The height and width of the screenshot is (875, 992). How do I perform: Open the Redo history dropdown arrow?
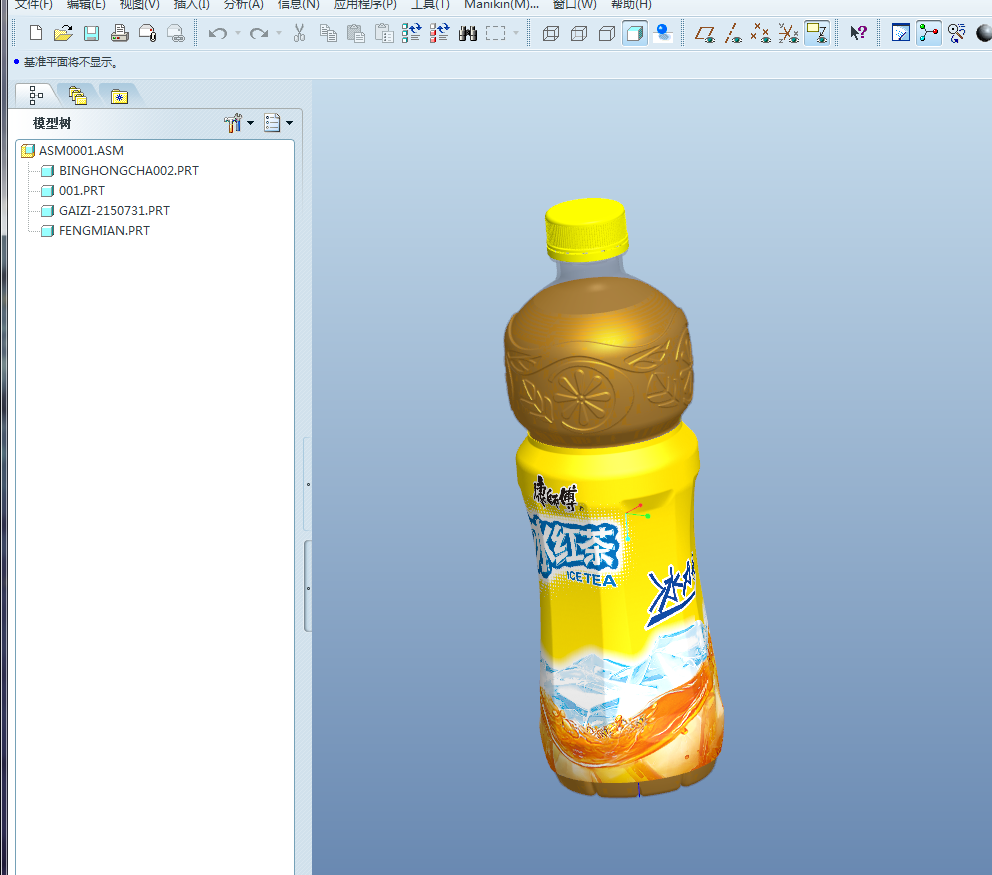click(x=279, y=33)
